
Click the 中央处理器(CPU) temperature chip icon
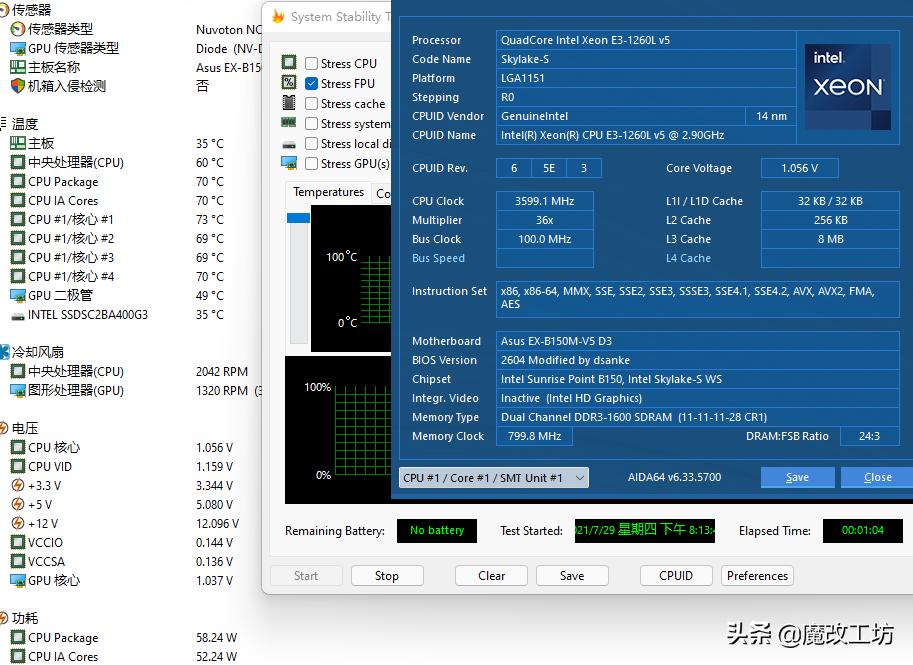tap(18, 162)
